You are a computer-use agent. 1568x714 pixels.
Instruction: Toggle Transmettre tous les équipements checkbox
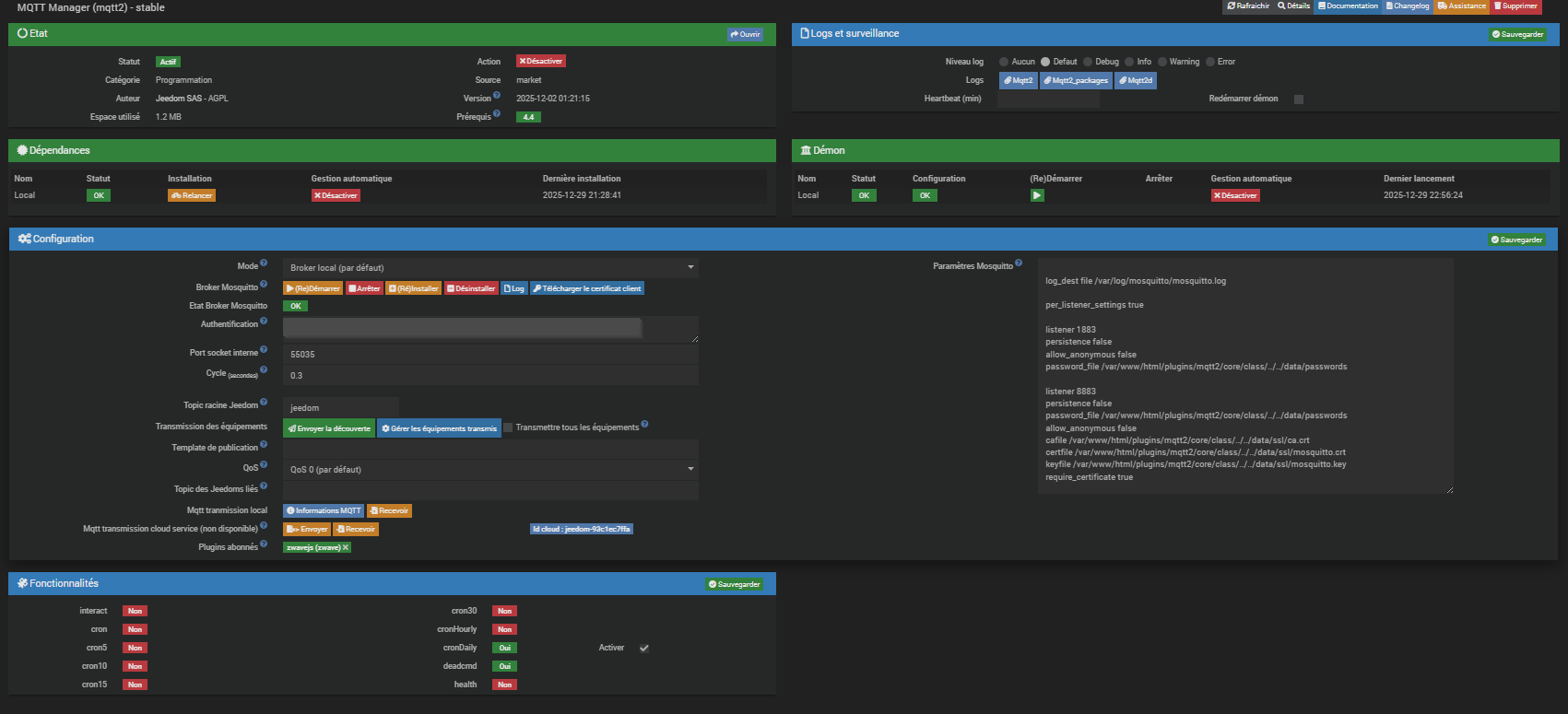point(508,427)
